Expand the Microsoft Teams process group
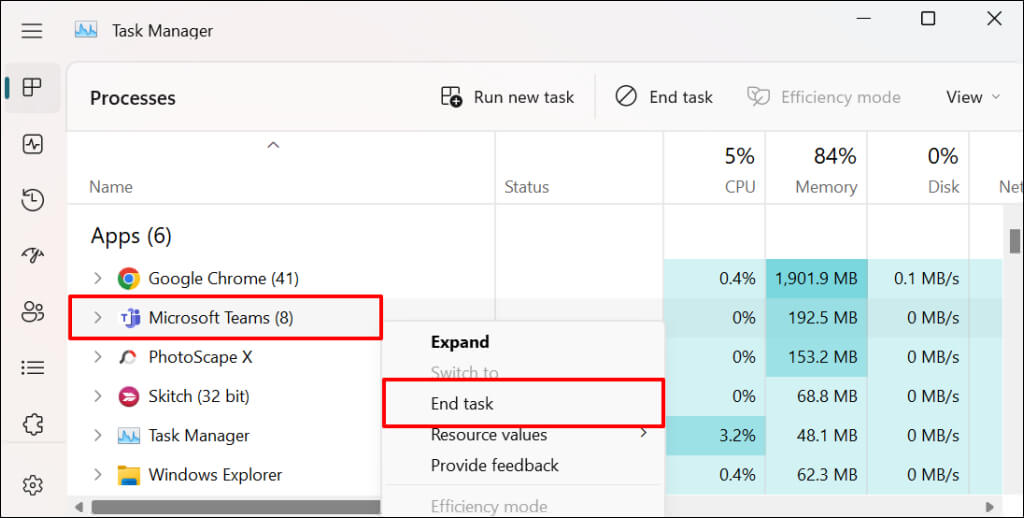The width and height of the screenshot is (1024, 518). pos(97,318)
